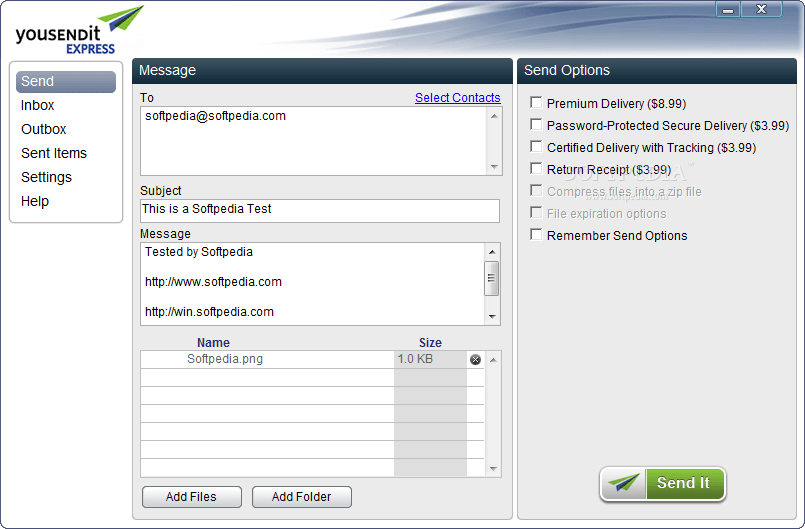Toggle Compress files into a zip file

pyautogui.click(x=536, y=191)
